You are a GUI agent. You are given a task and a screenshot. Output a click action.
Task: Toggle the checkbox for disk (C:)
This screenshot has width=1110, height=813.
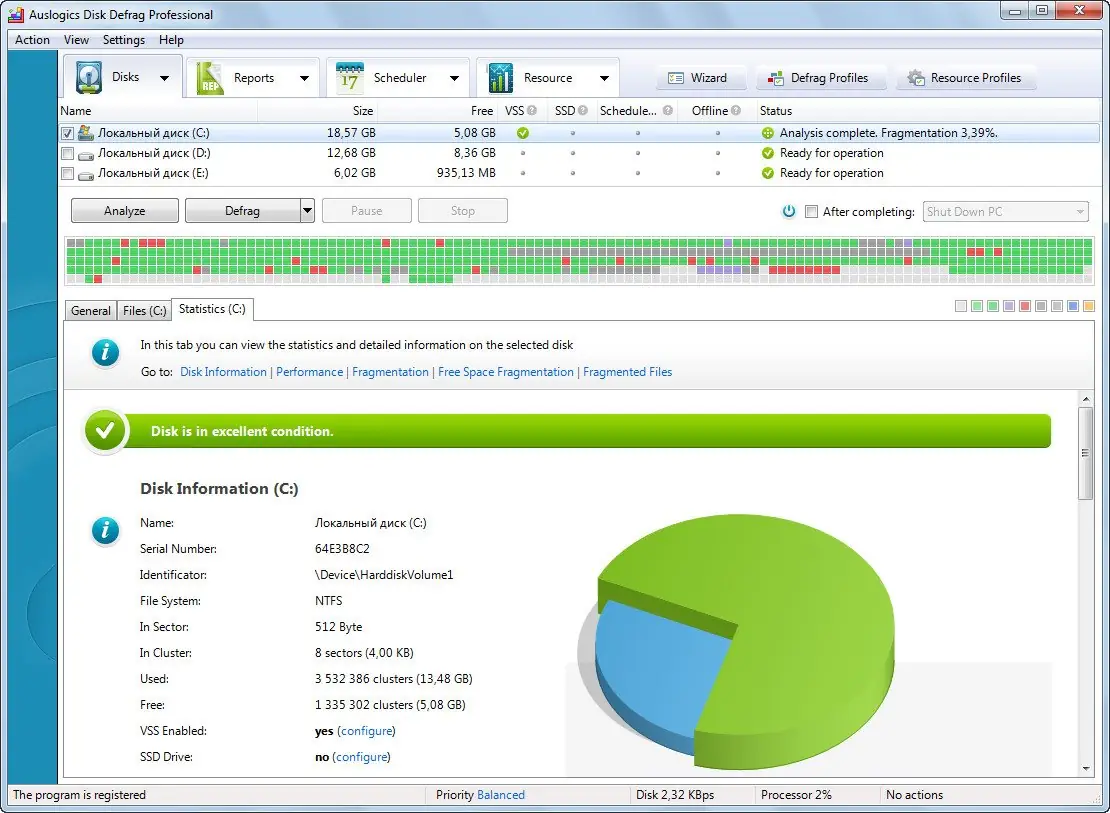point(67,133)
